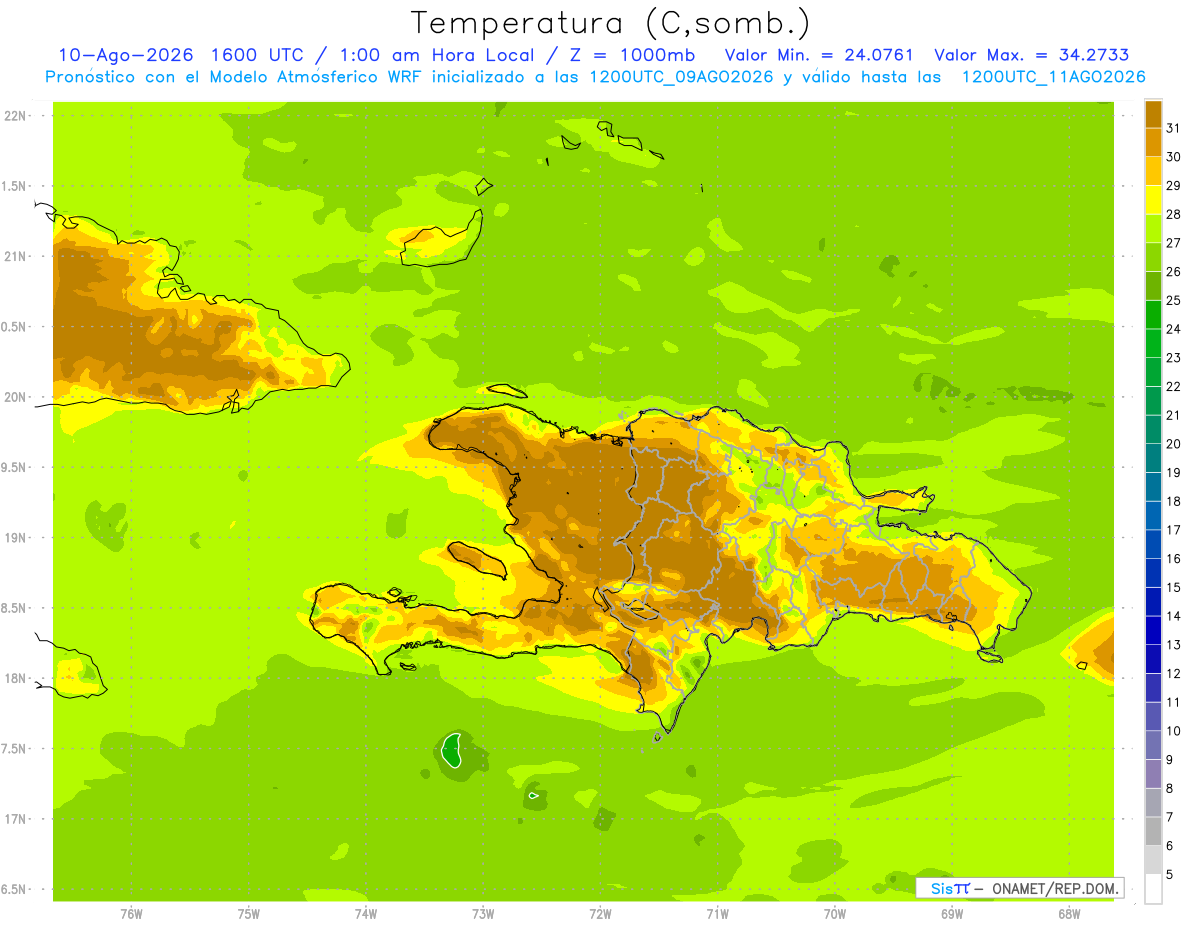The width and height of the screenshot is (1200, 927).
Task: Click the "72W" longitude label
Action: tap(600, 914)
